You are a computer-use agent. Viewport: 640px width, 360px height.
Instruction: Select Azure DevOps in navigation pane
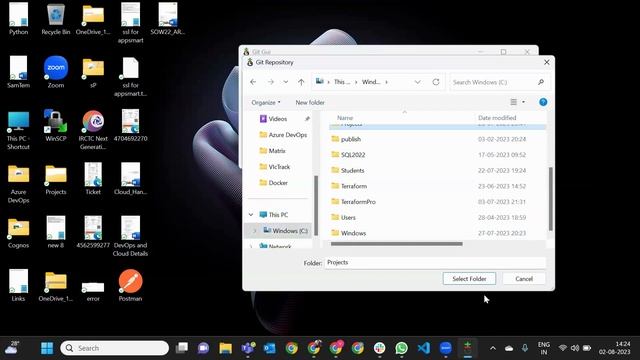[x=283, y=135]
